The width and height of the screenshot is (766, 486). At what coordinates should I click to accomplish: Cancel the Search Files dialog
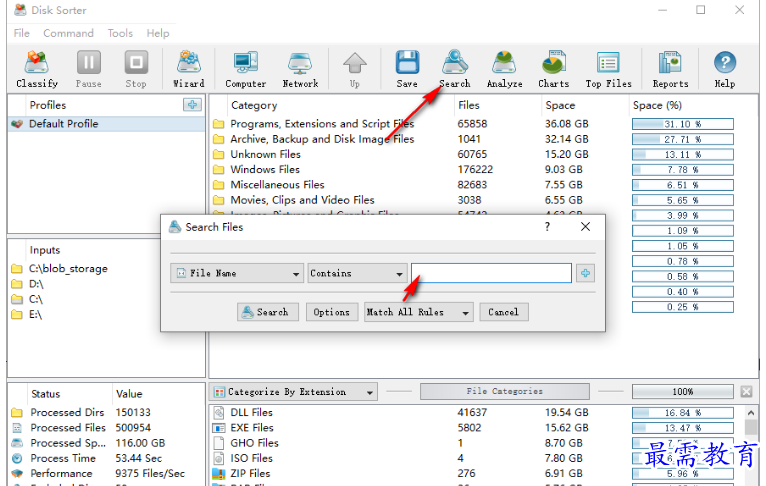pos(504,312)
